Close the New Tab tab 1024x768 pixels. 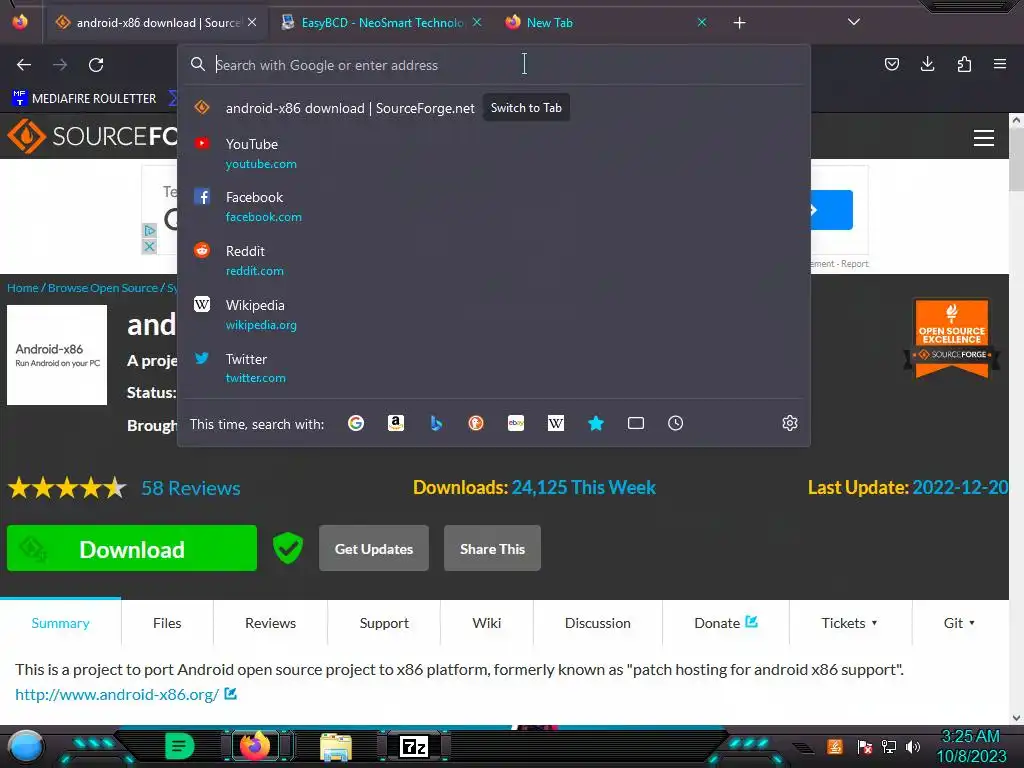702,22
